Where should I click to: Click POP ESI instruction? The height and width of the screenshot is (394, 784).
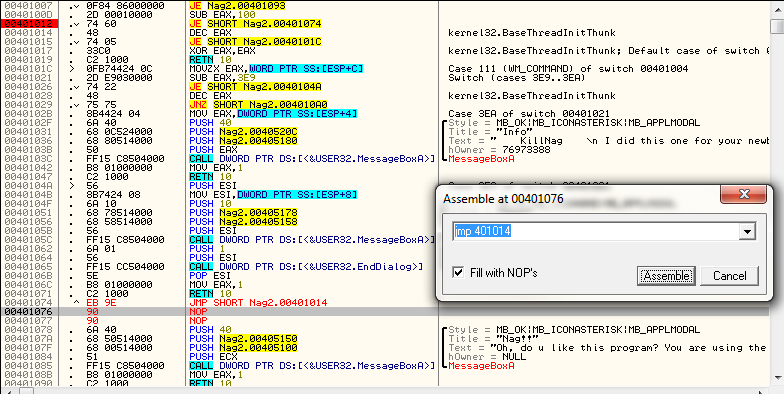(x=210, y=276)
